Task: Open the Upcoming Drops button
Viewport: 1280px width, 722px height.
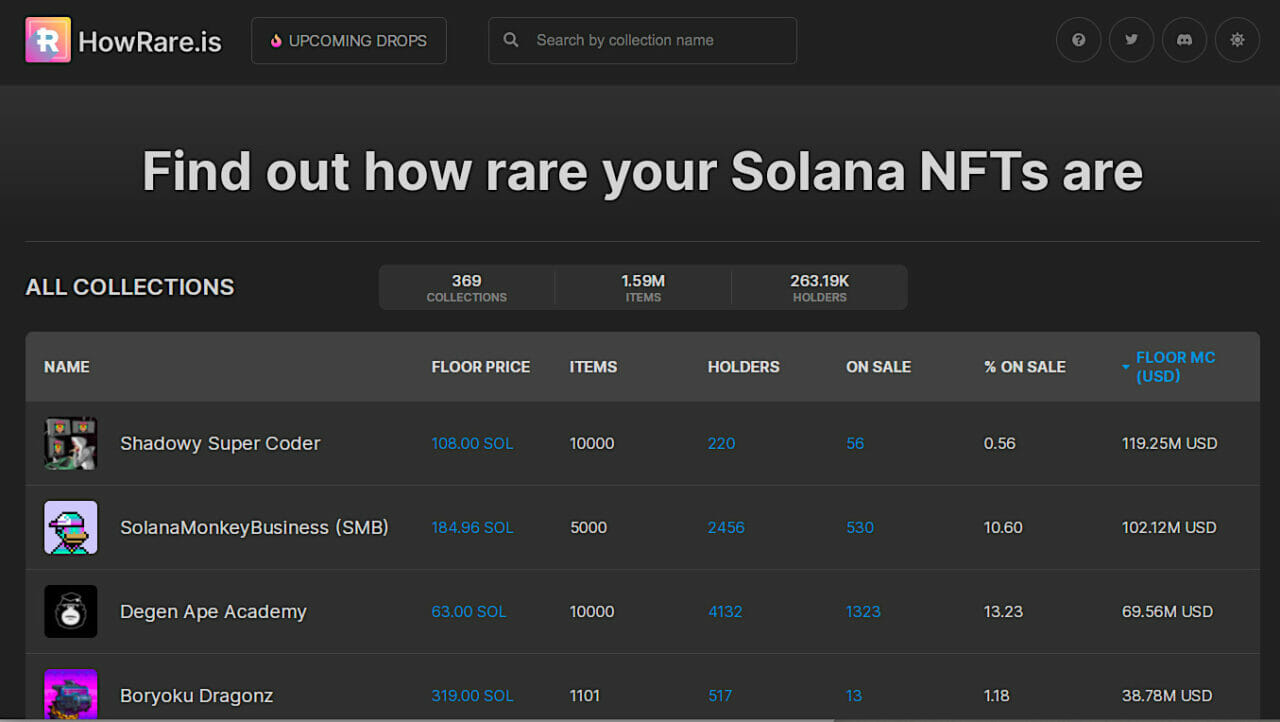Action: [x=348, y=41]
